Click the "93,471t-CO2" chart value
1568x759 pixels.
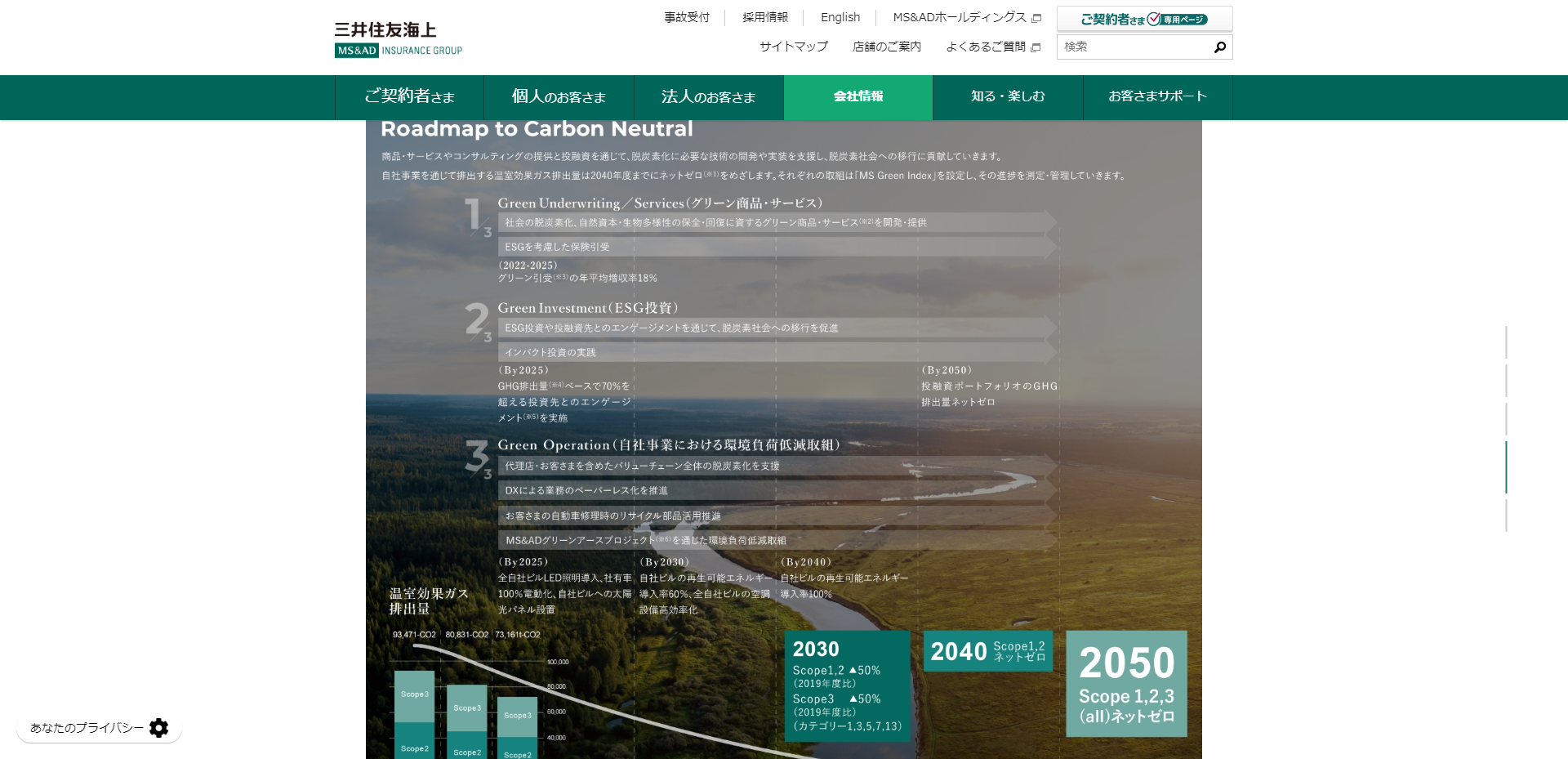pyautogui.click(x=414, y=635)
